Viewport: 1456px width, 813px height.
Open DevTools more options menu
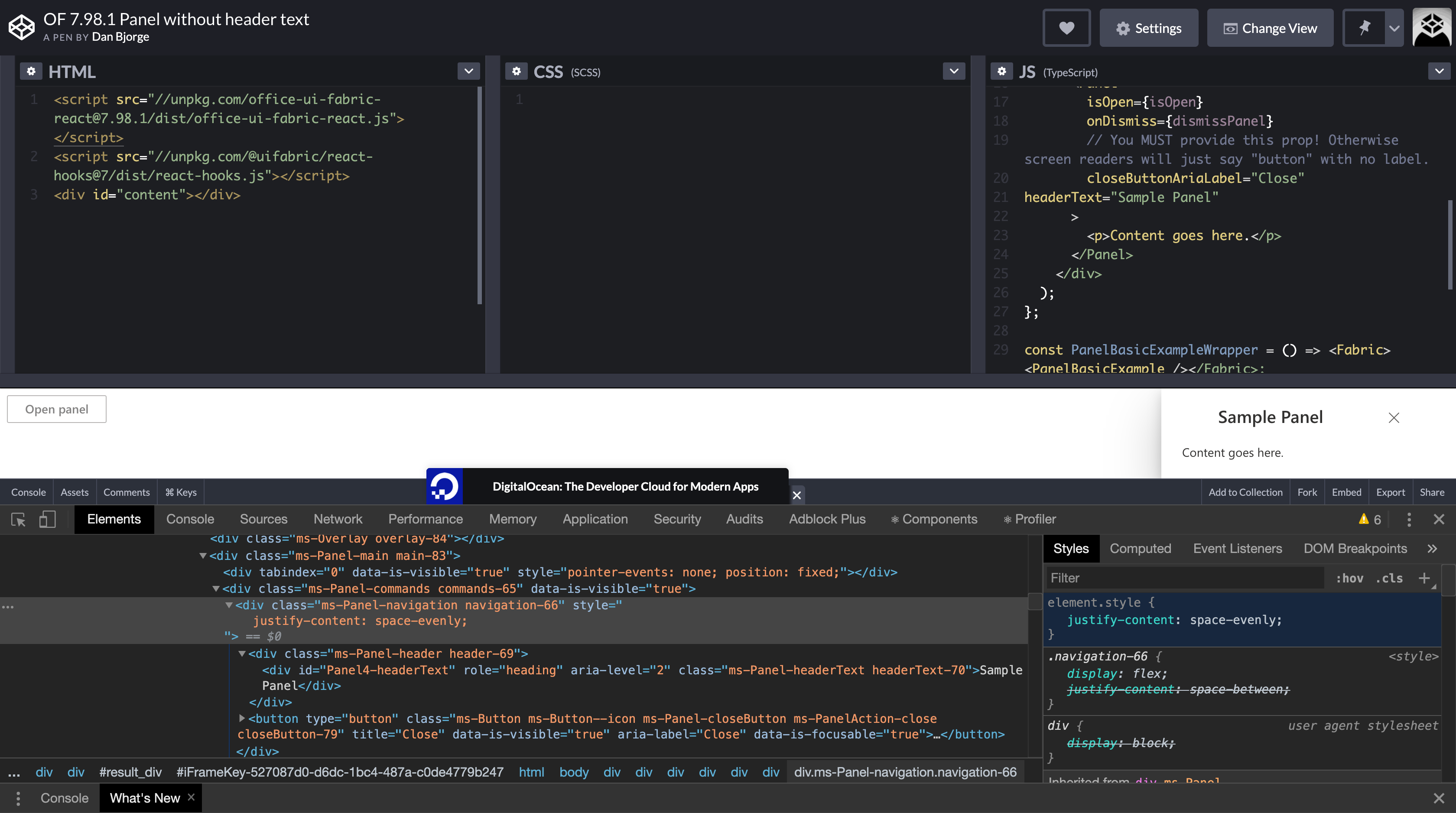[x=1409, y=519]
